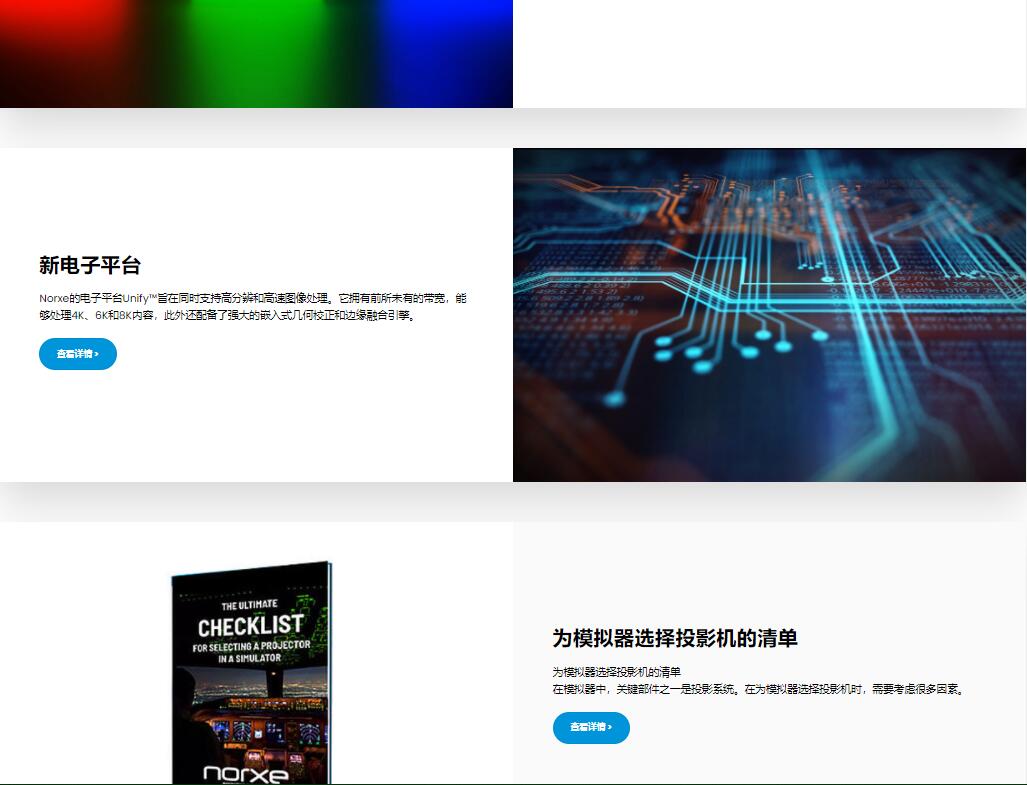Viewport: 1027px width, 785px height.
Task: Click the small 为模拟器选择投影机的清单 subtitle line
Action: [x=616, y=671]
